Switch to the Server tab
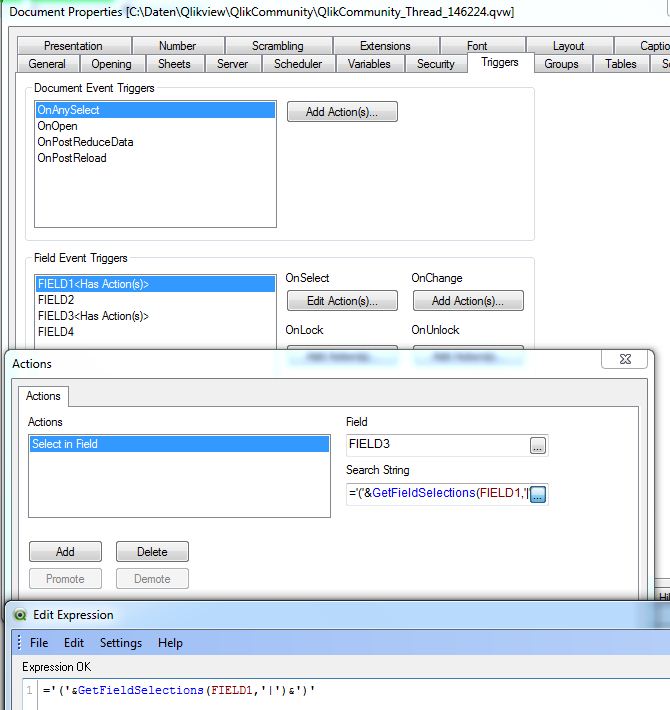 (232, 64)
